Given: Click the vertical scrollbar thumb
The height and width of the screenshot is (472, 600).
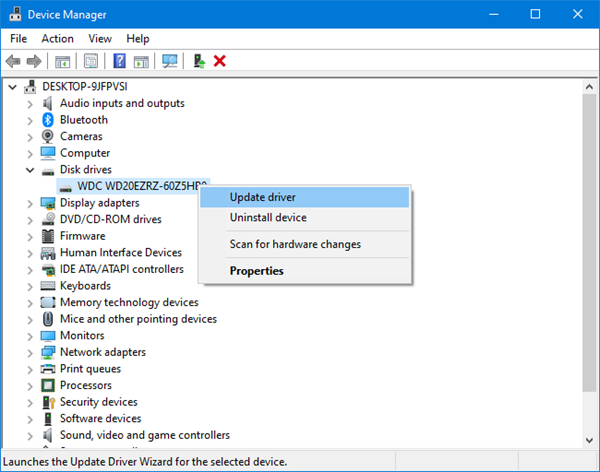Looking at the screenshot, I should tap(589, 243).
